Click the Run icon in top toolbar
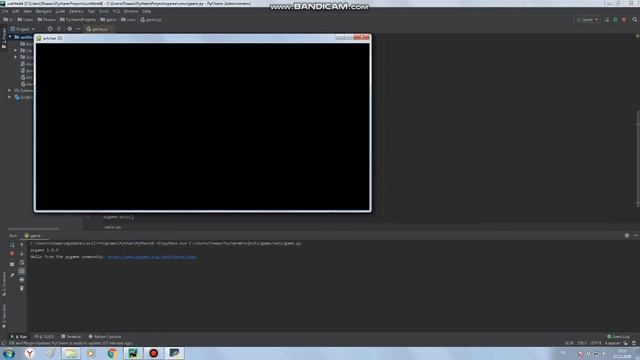The height and width of the screenshot is (360, 640). point(607,20)
